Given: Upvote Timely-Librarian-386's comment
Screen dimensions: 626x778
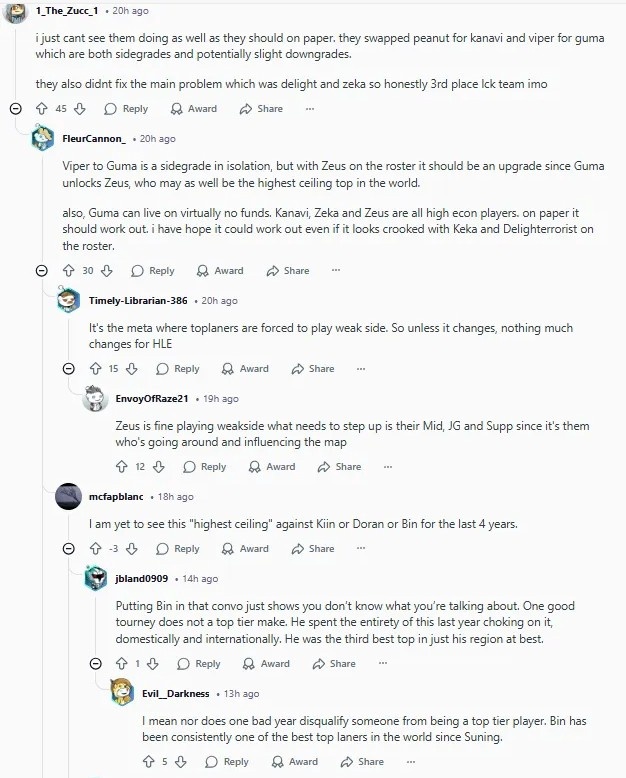Looking at the screenshot, I should click(95, 369).
